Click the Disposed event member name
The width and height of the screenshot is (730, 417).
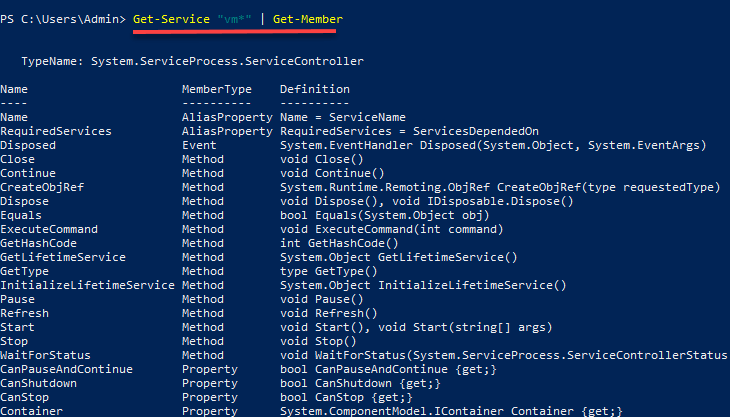pyautogui.click(x=28, y=145)
